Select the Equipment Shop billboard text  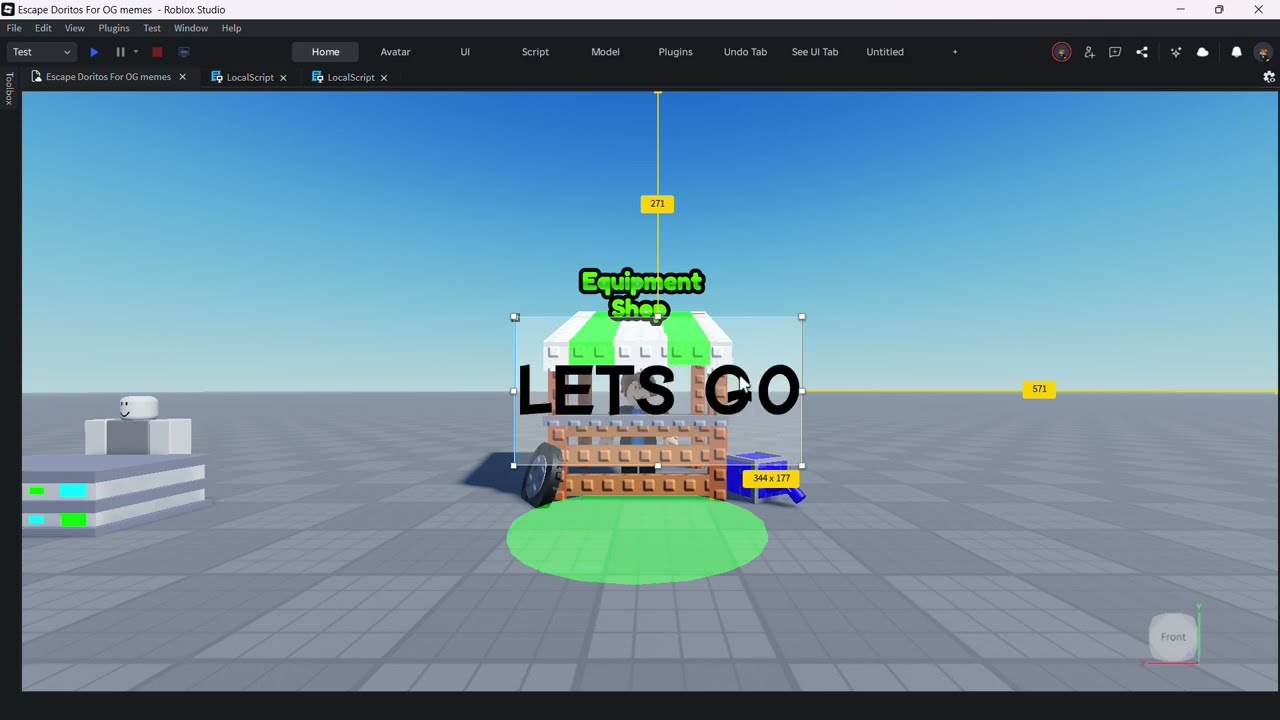(x=641, y=295)
